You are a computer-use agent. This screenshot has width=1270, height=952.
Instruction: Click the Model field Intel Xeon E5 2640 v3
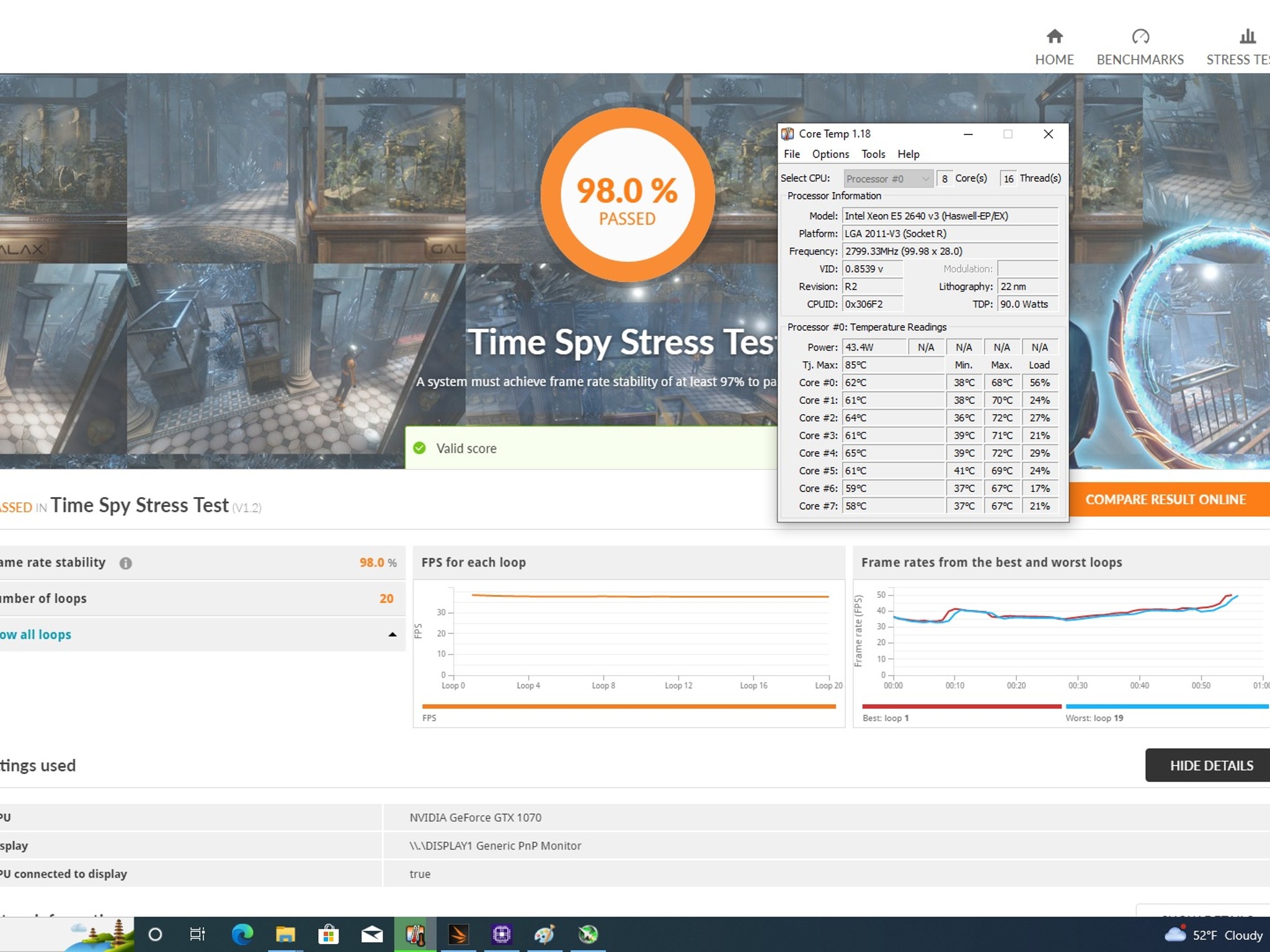point(950,216)
